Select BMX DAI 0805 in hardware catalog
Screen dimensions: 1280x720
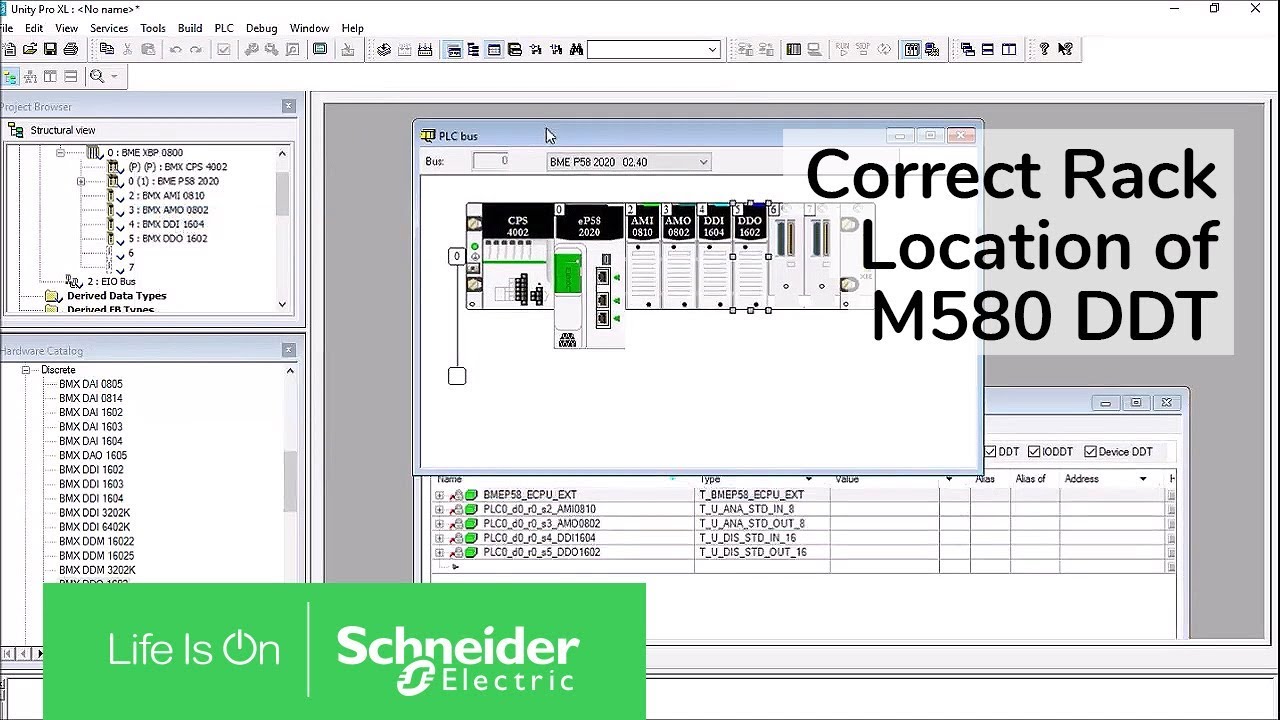[91, 384]
